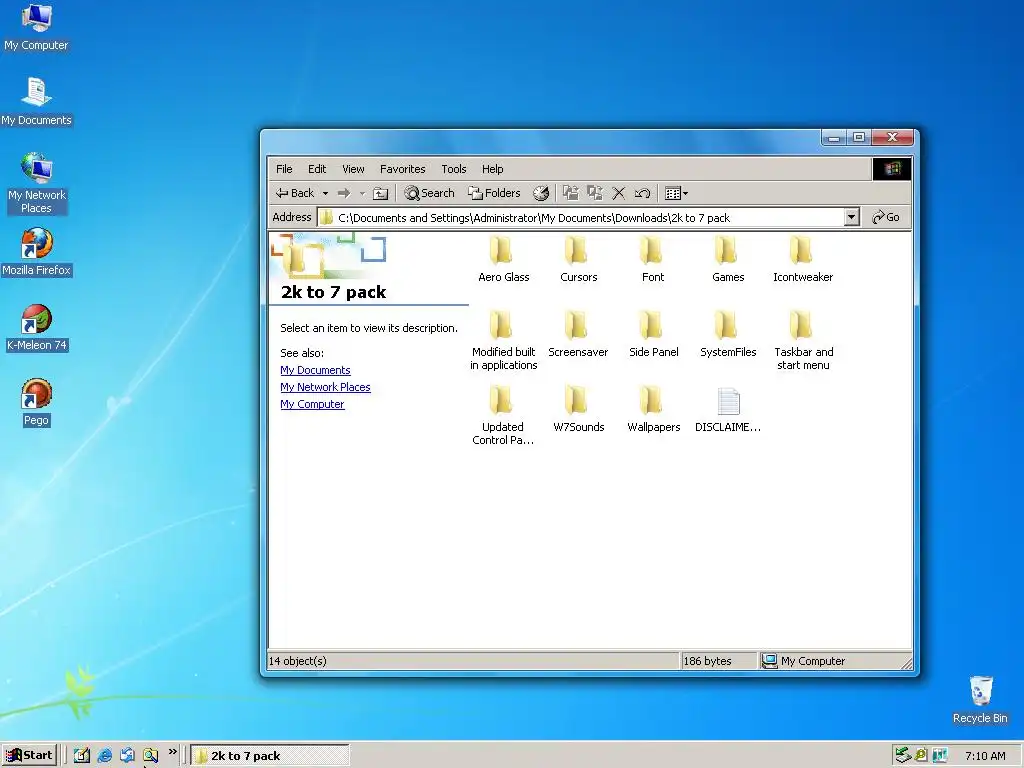
Task: Click the Go button
Action: pos(886,217)
